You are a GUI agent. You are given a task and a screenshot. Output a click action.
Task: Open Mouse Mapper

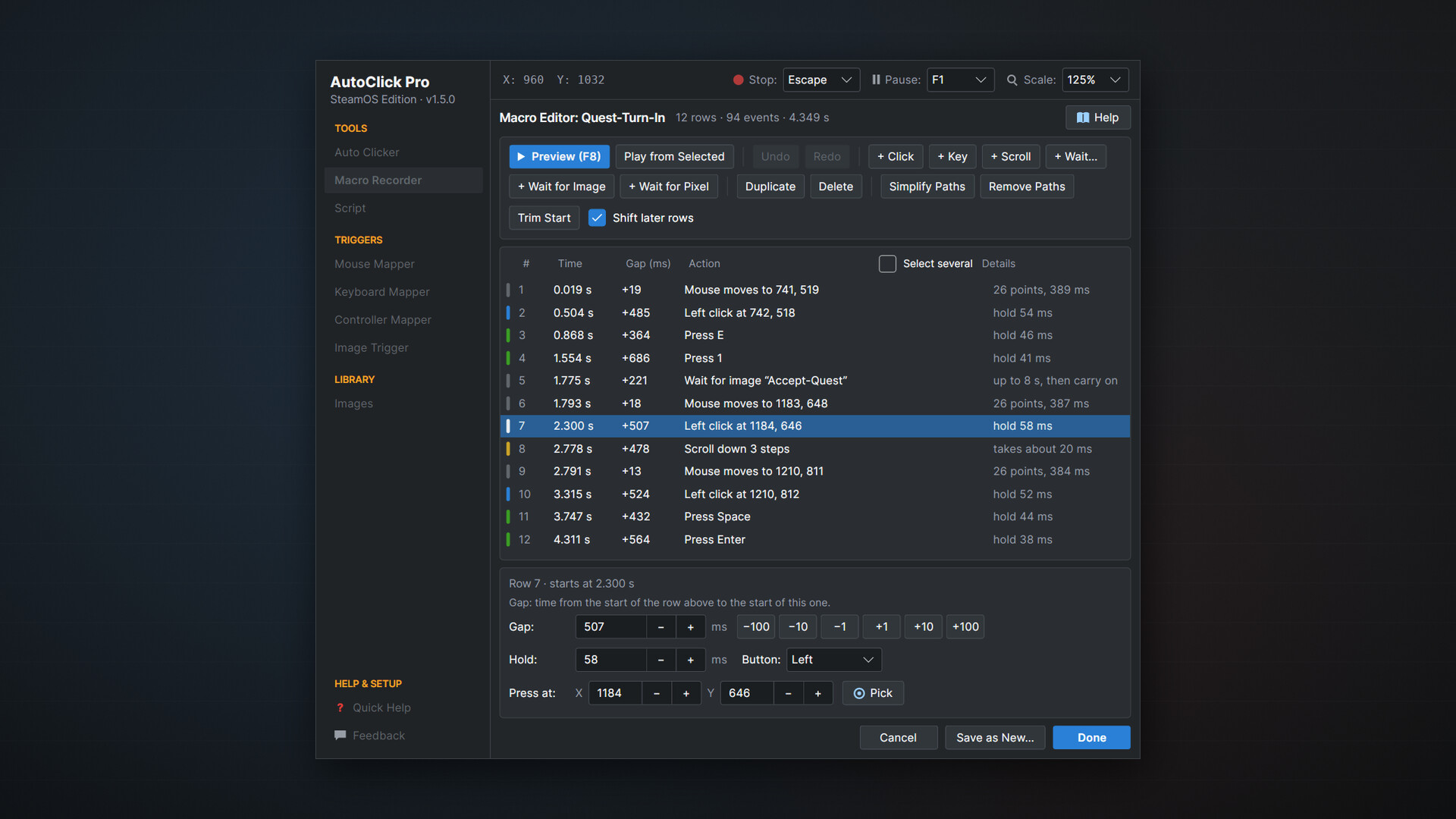tap(403, 264)
